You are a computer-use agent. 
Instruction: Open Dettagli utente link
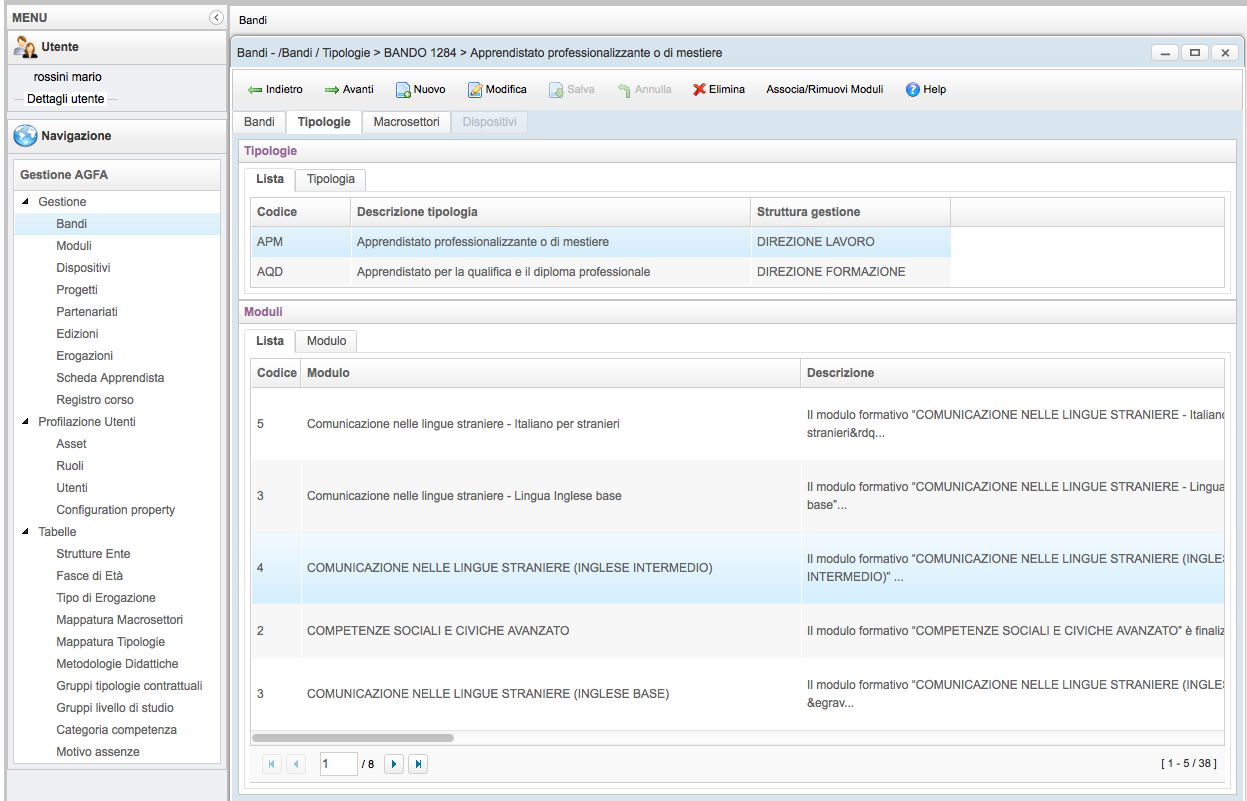tap(65, 99)
